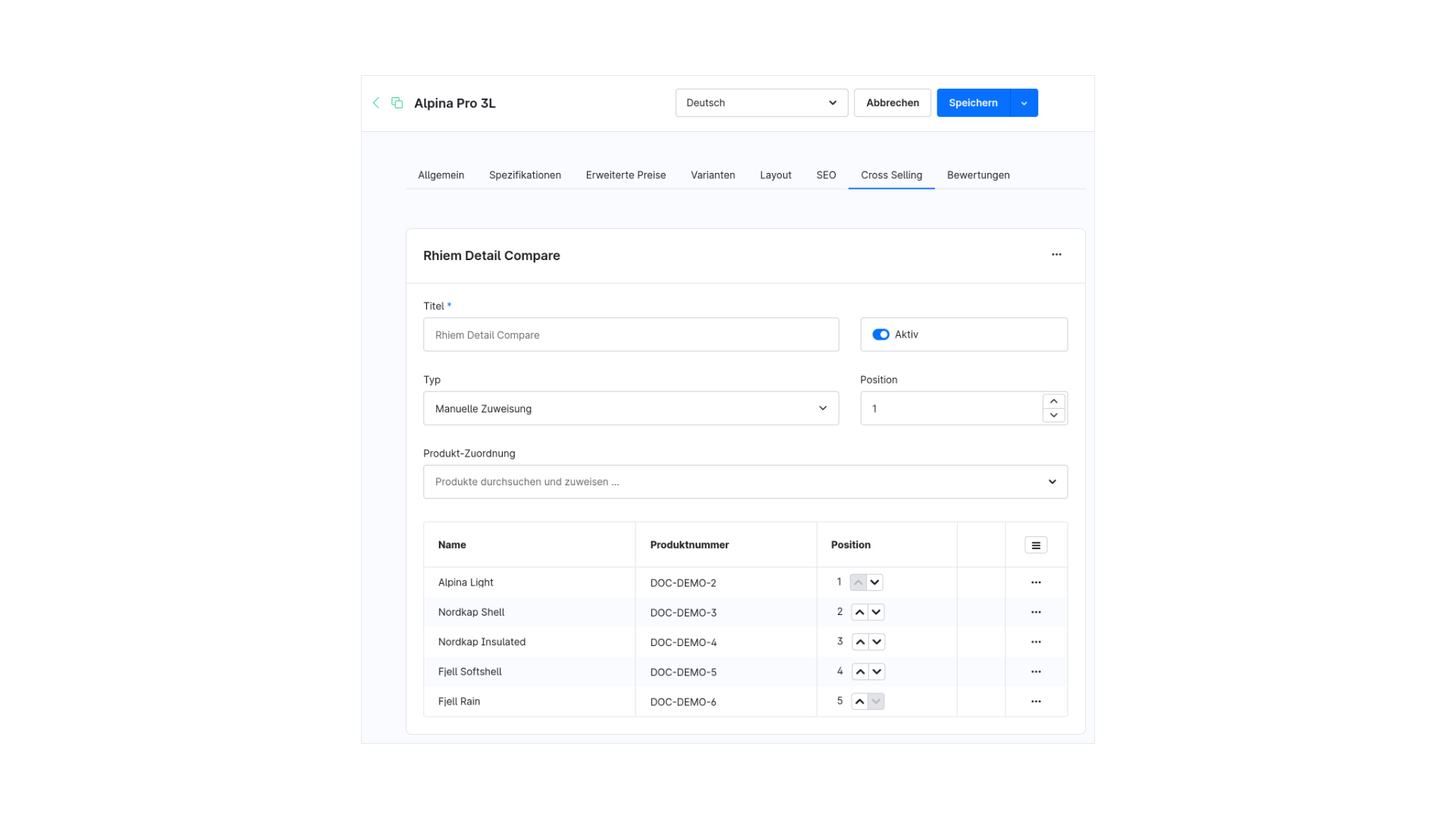Open table column settings list icon
The width and height of the screenshot is (1456, 819).
pos(1036,545)
